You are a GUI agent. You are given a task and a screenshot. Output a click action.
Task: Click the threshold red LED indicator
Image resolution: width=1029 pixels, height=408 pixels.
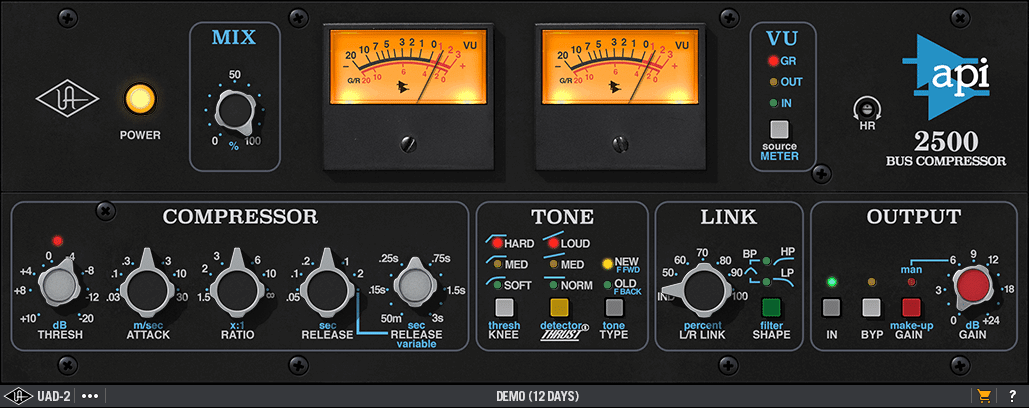click(57, 241)
